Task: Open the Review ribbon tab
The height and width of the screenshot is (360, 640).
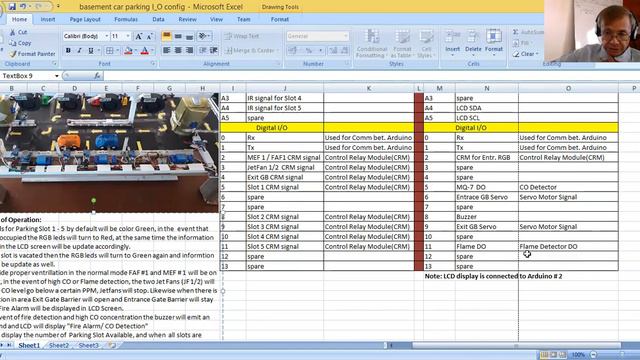Action: click(x=187, y=19)
